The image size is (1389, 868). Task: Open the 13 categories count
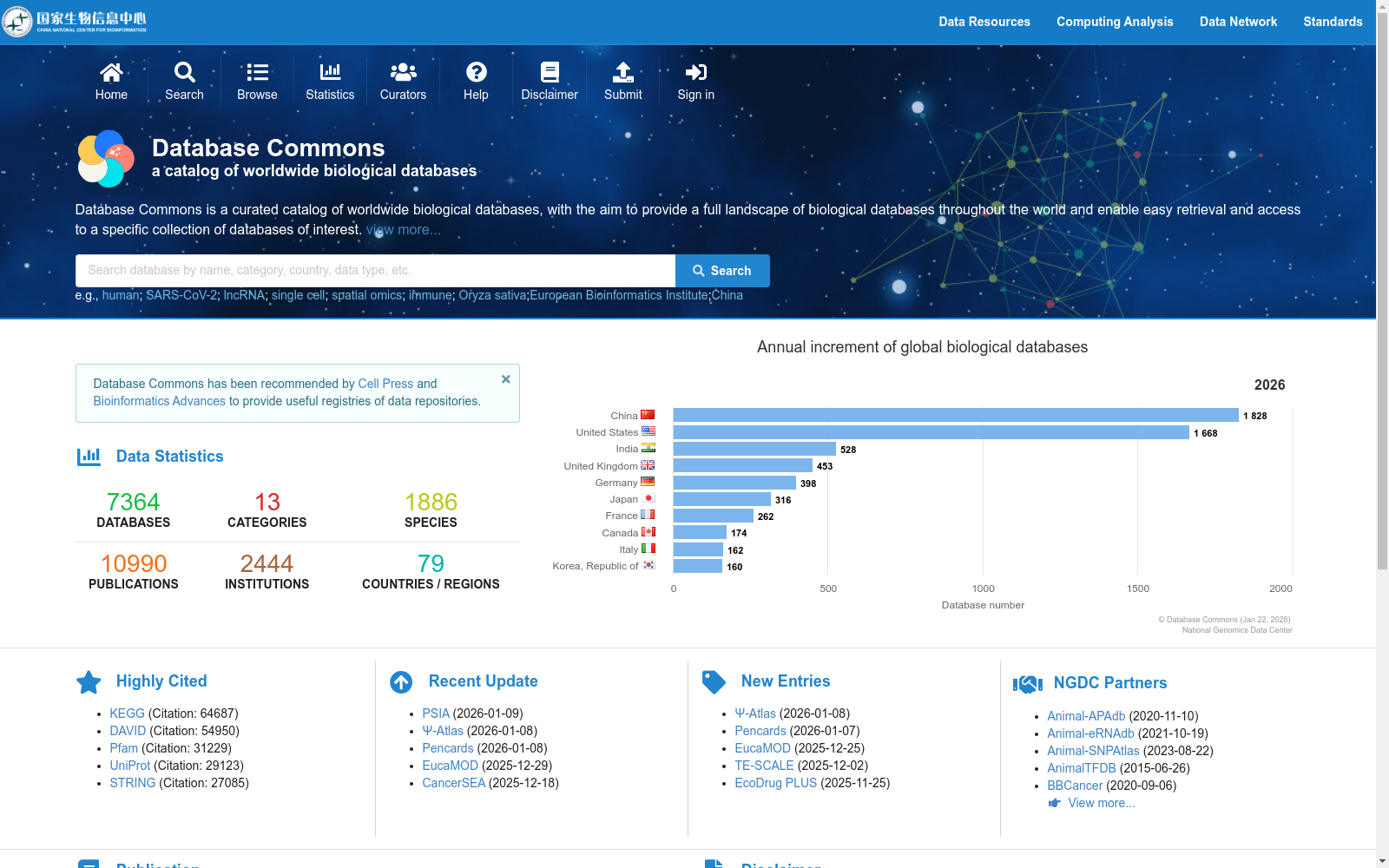tap(267, 502)
